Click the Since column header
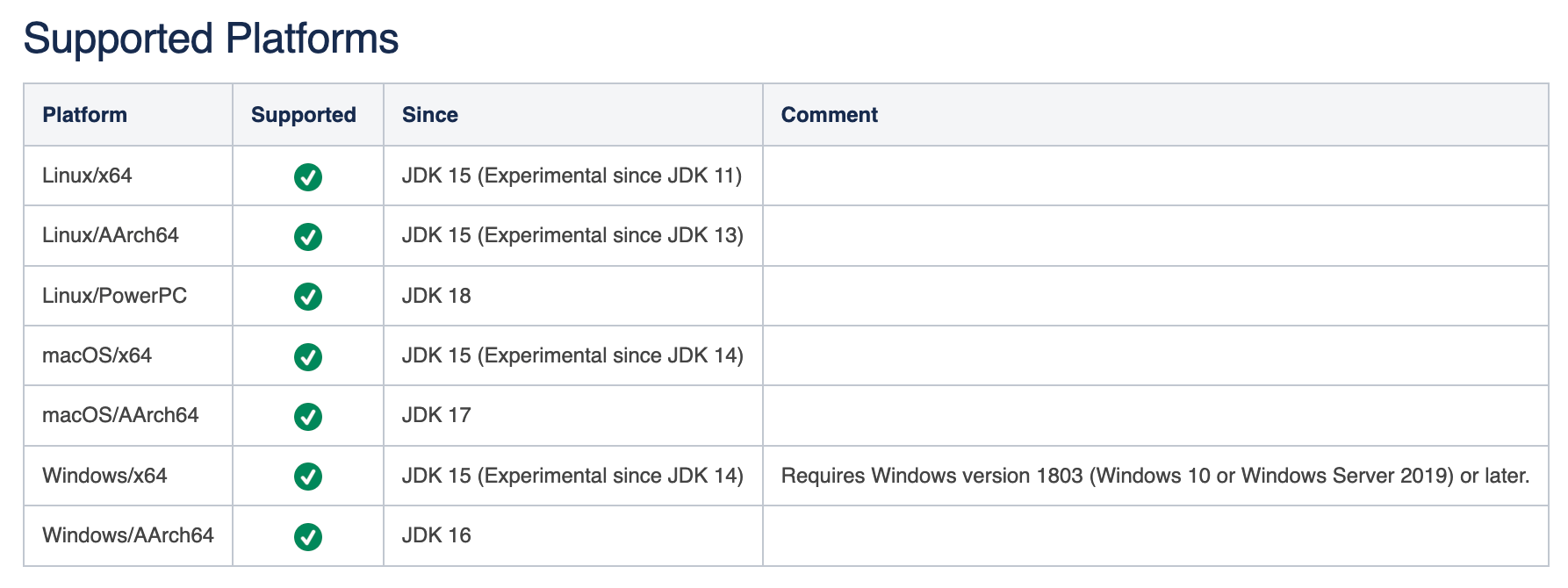The height and width of the screenshot is (588, 1568). pos(430,115)
